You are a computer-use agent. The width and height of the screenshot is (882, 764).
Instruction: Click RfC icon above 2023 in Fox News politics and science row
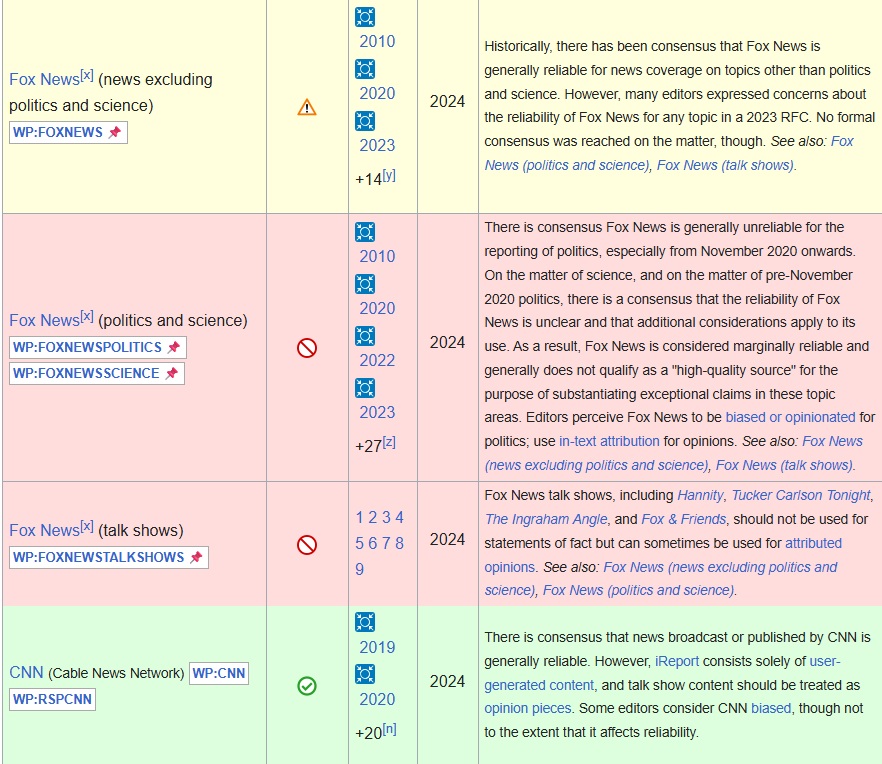(x=364, y=388)
